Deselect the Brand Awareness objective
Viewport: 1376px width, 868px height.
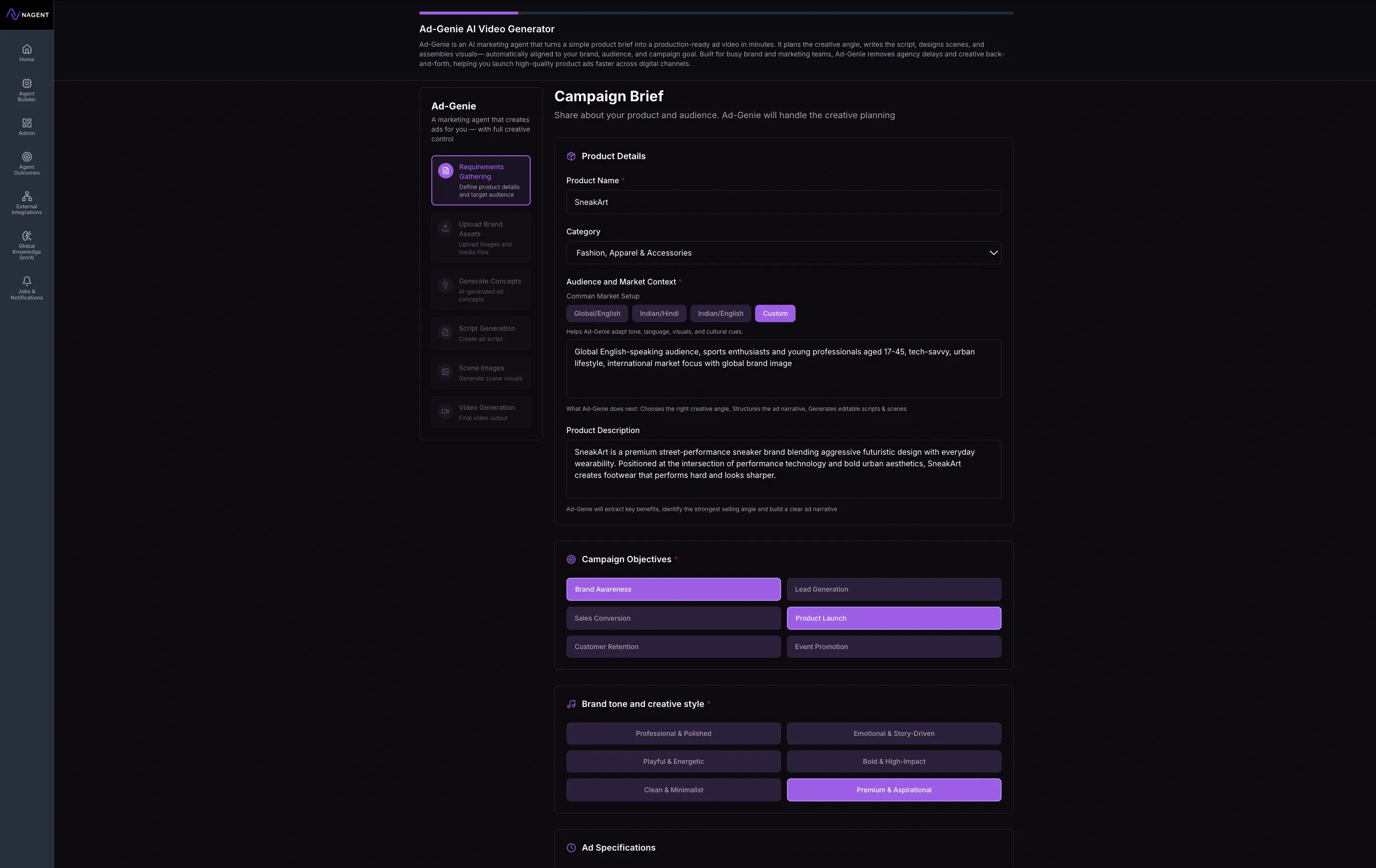coord(673,589)
